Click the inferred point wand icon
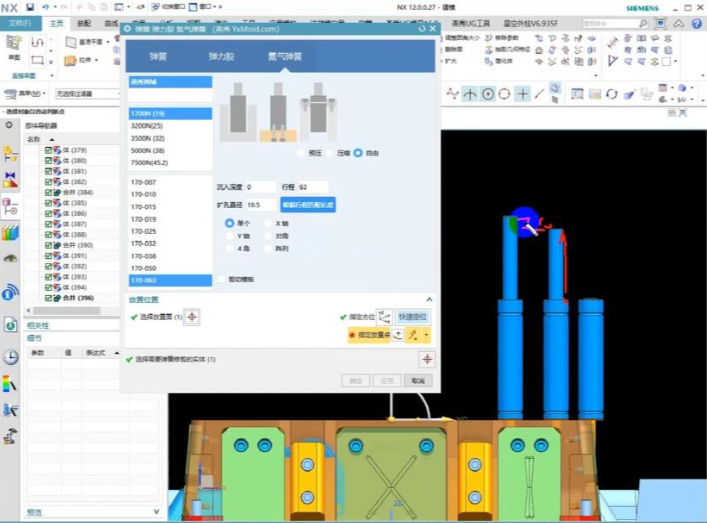707x523 pixels. 412,335
